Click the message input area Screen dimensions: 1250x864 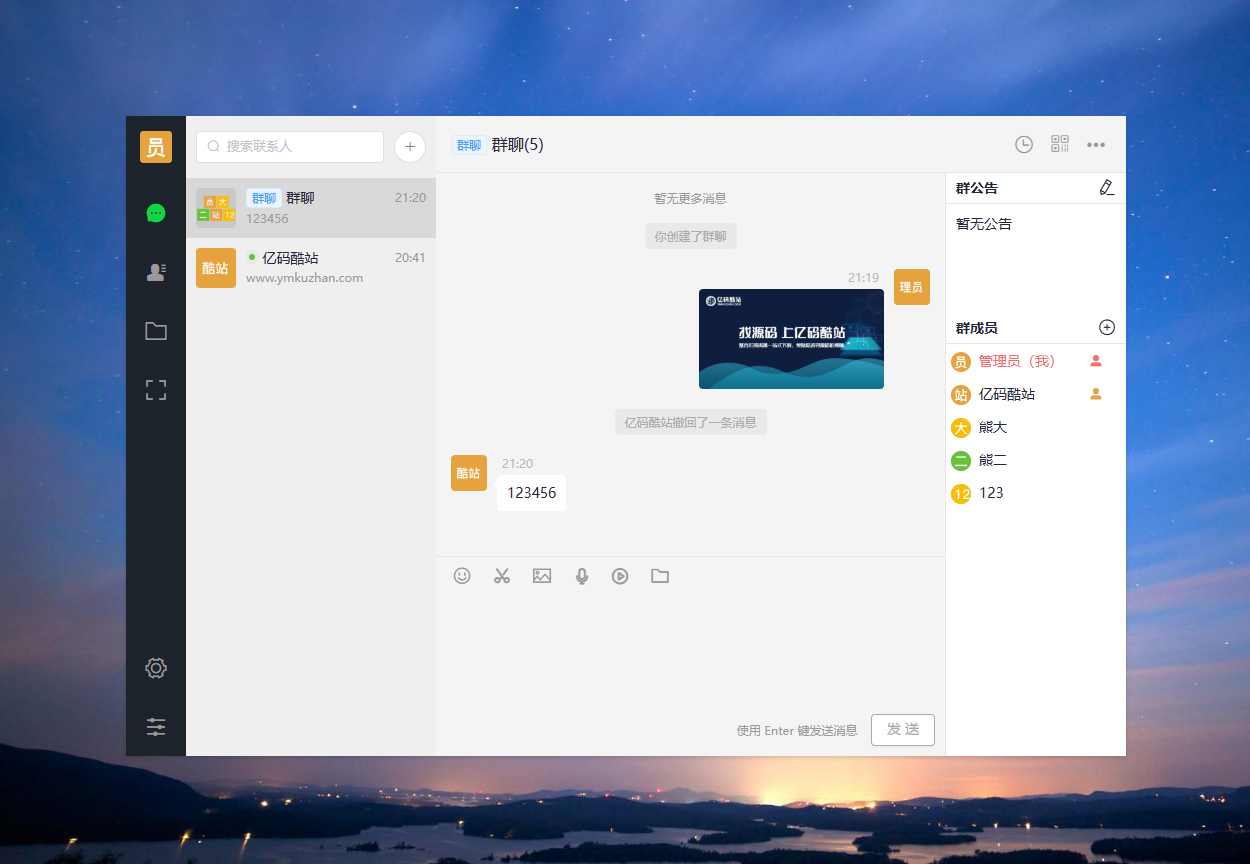(x=690, y=650)
